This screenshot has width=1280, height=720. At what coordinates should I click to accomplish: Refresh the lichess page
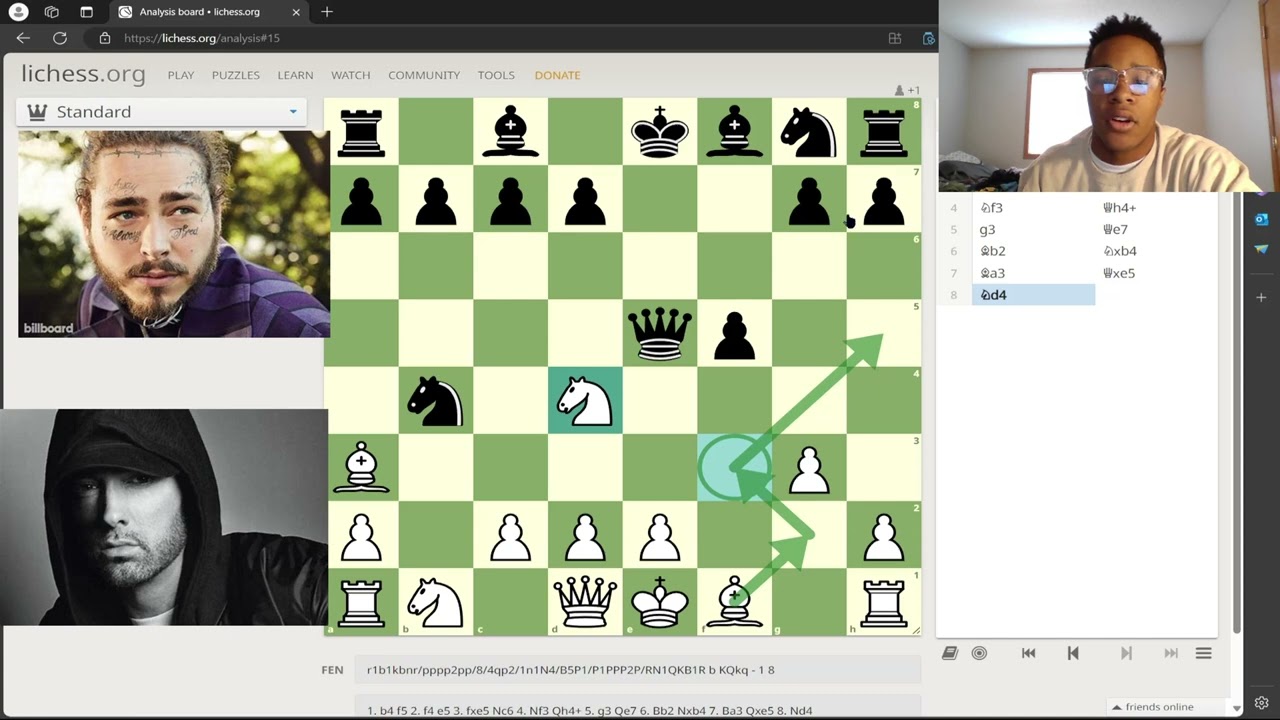click(x=60, y=38)
